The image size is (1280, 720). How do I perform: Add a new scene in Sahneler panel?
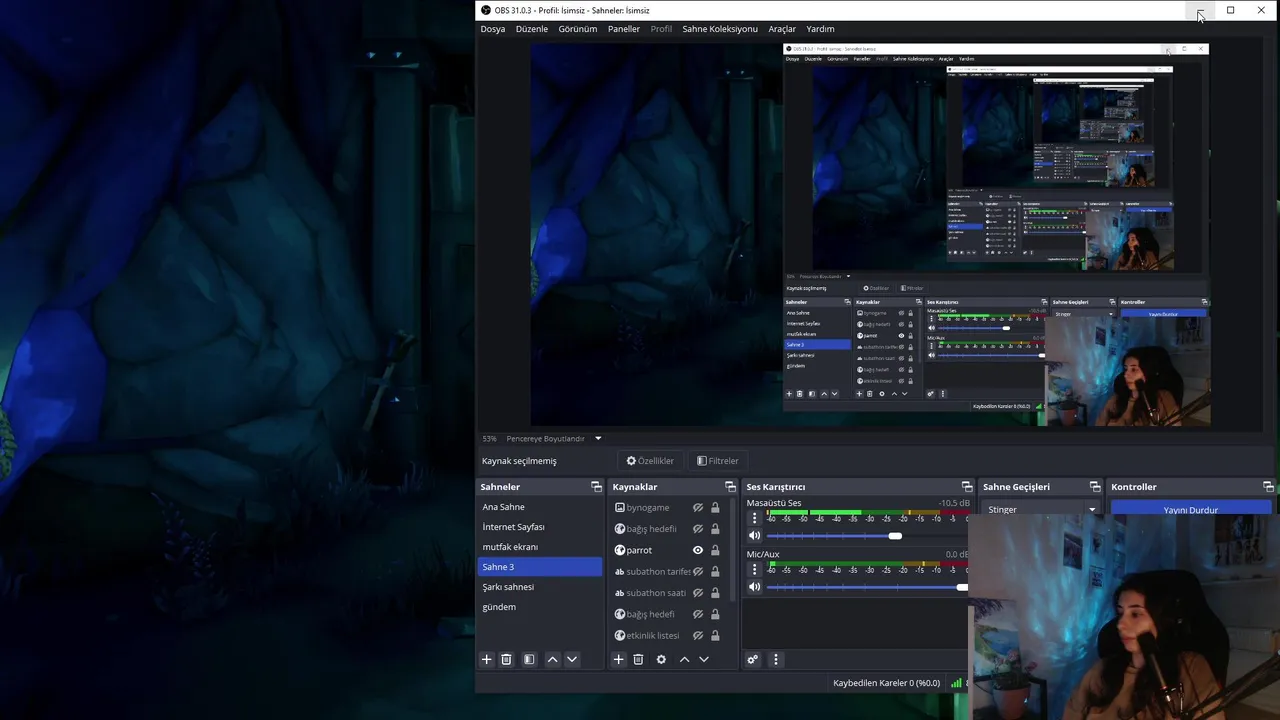[487, 659]
